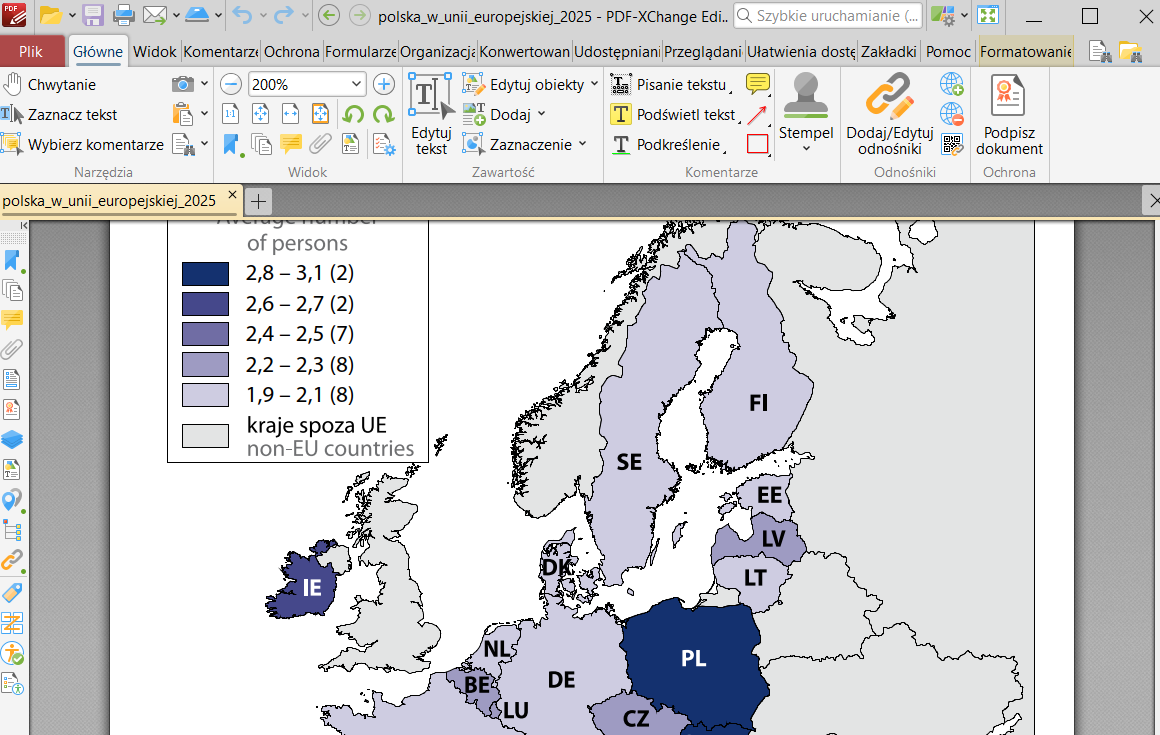Image resolution: width=1160 pixels, height=735 pixels.
Task: Open the Layers pane in the left sidebar
Action: tap(12, 439)
